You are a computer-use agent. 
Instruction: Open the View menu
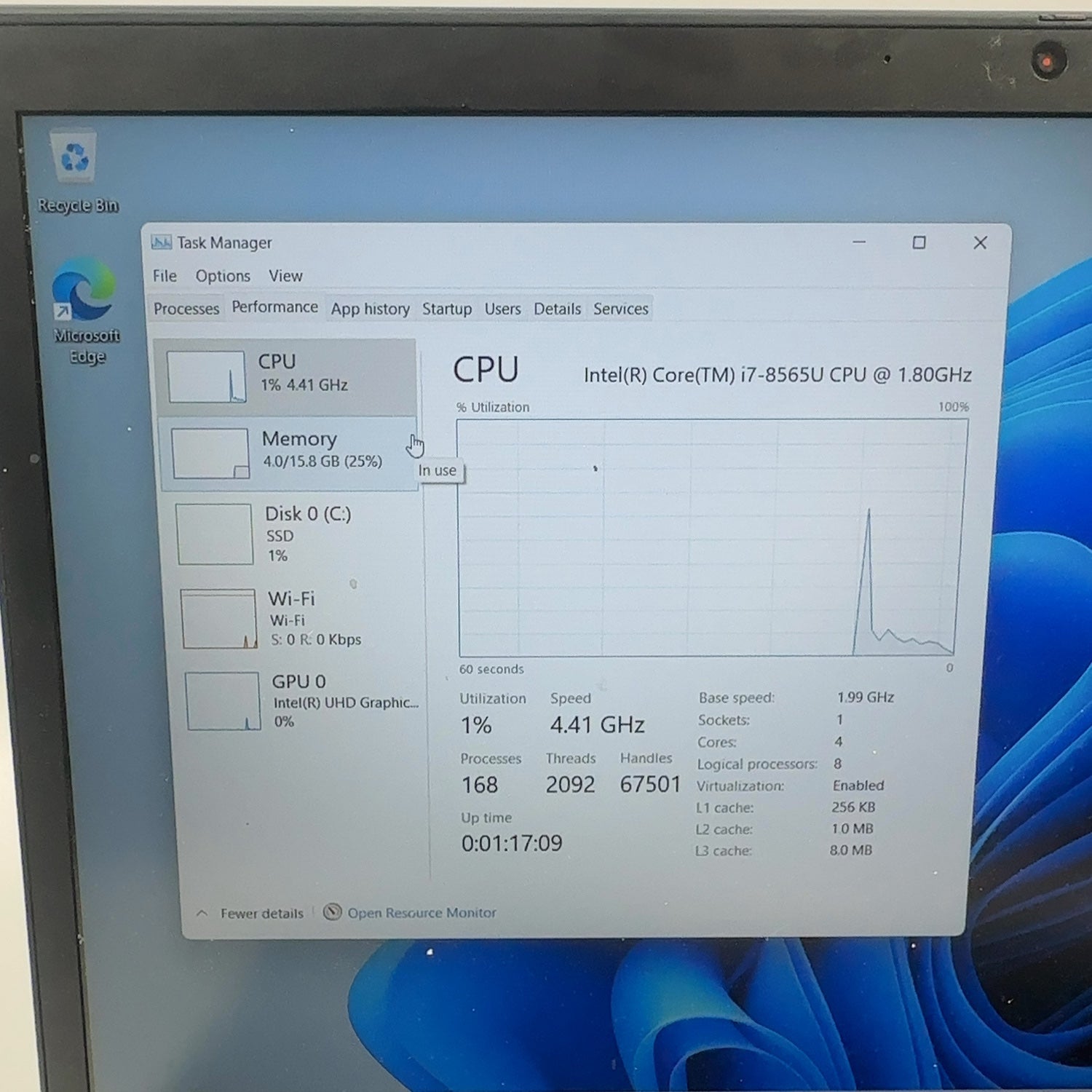tap(285, 276)
